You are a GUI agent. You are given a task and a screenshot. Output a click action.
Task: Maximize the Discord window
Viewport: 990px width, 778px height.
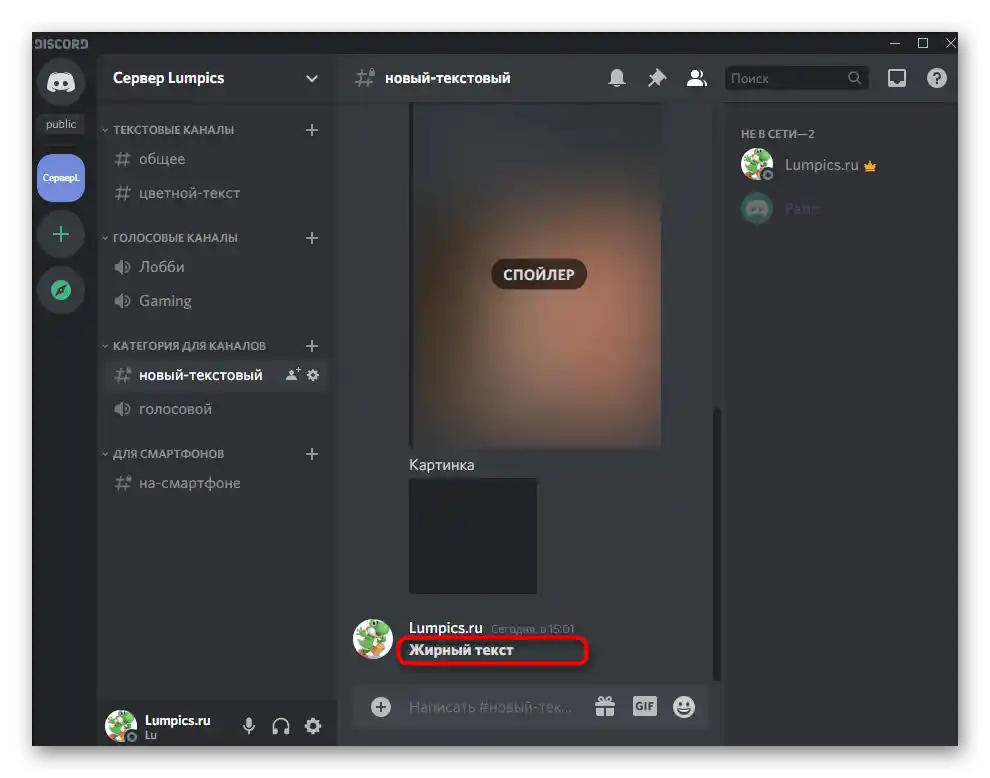click(x=922, y=43)
